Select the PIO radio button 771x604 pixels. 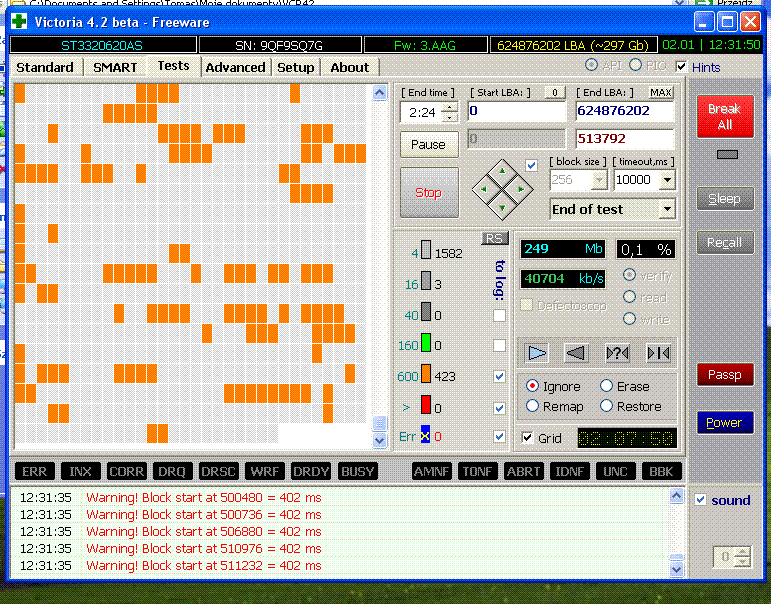click(x=635, y=65)
